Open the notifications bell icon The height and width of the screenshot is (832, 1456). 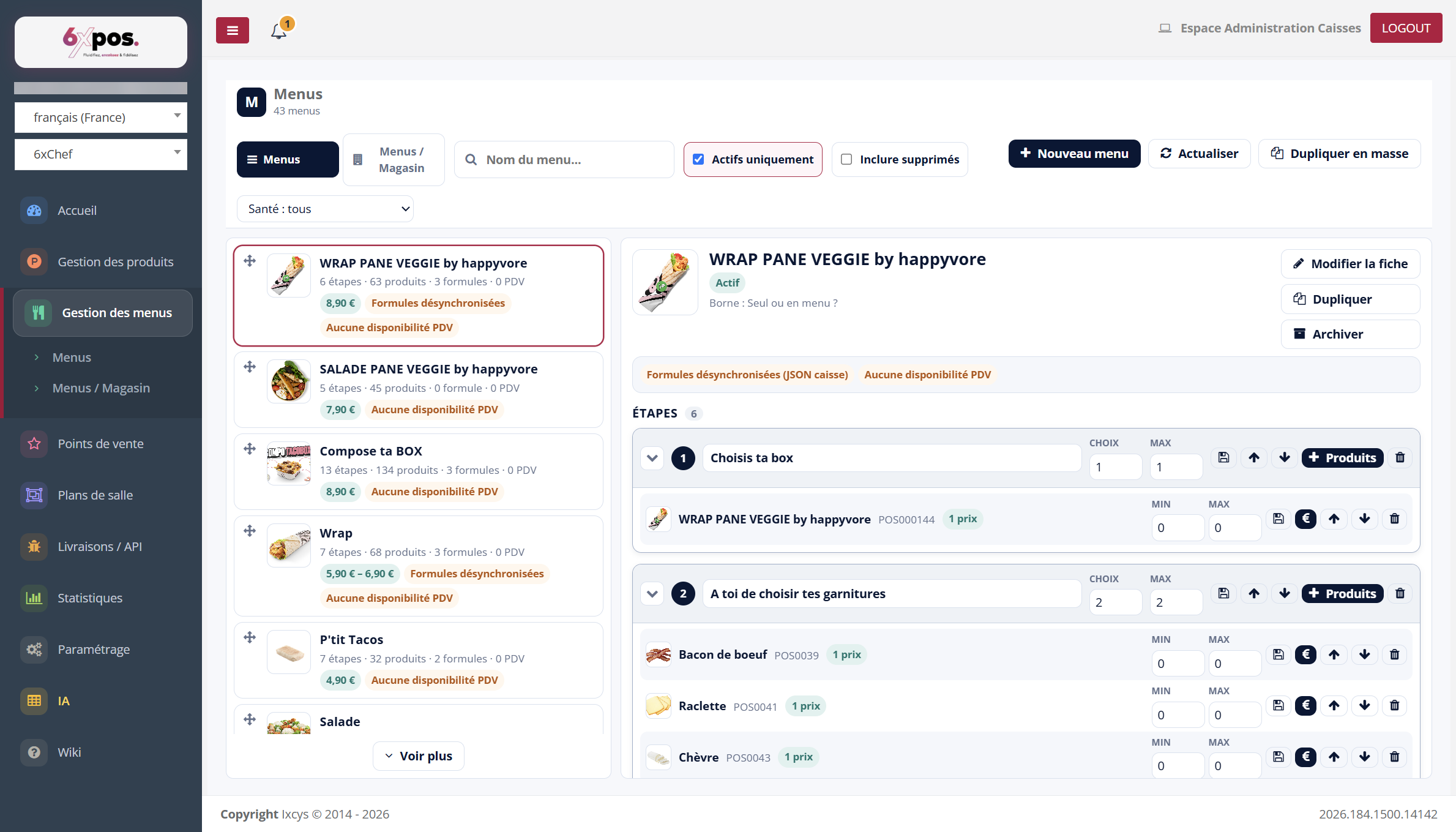279,30
